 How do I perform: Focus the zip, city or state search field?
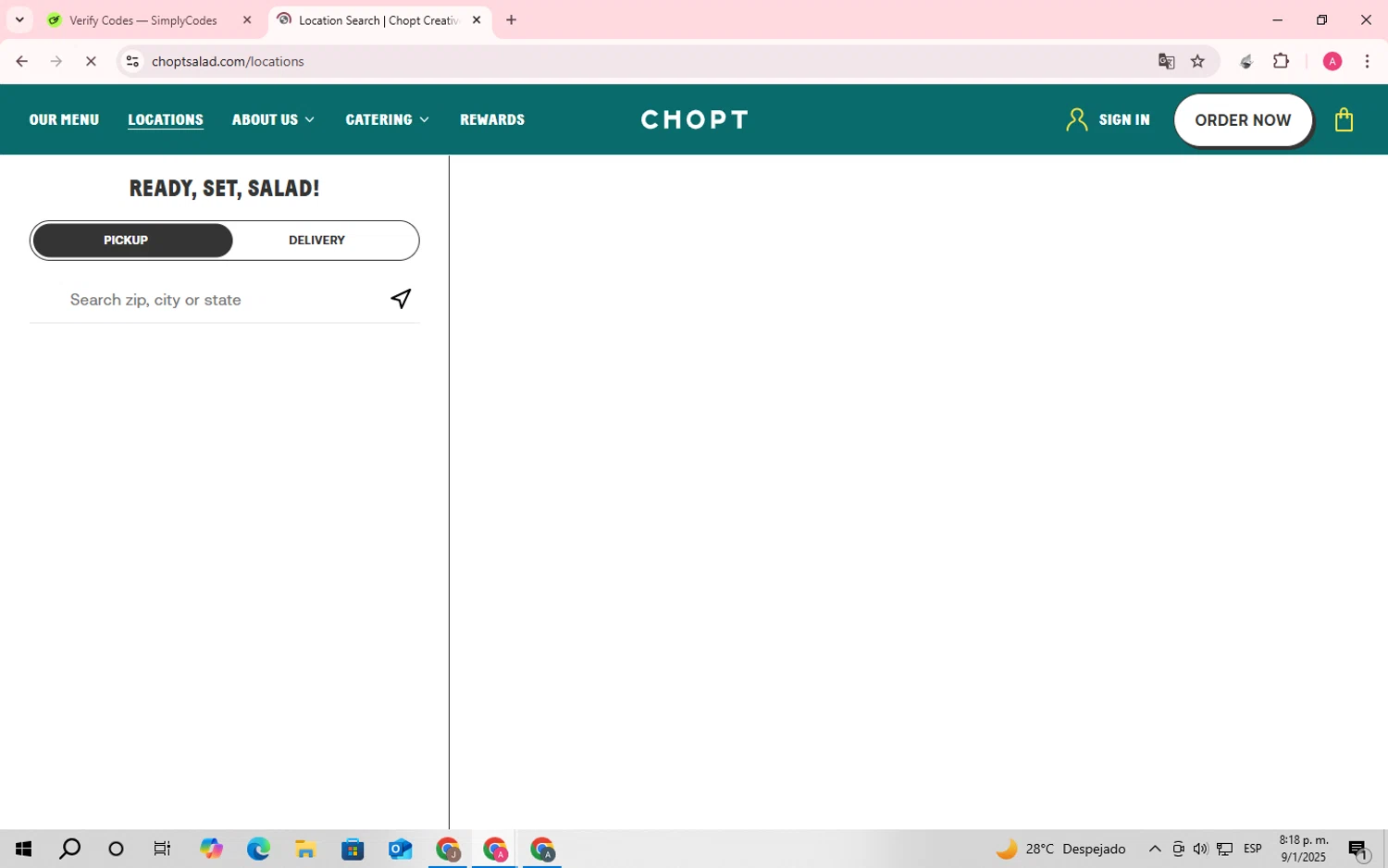[x=224, y=300]
